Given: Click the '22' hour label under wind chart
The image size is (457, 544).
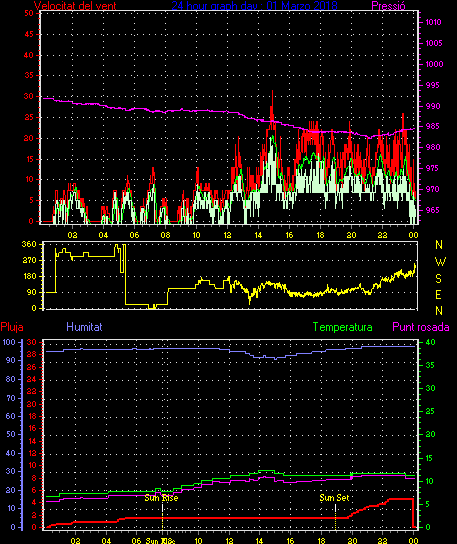Looking at the screenshot, I should (382, 235).
